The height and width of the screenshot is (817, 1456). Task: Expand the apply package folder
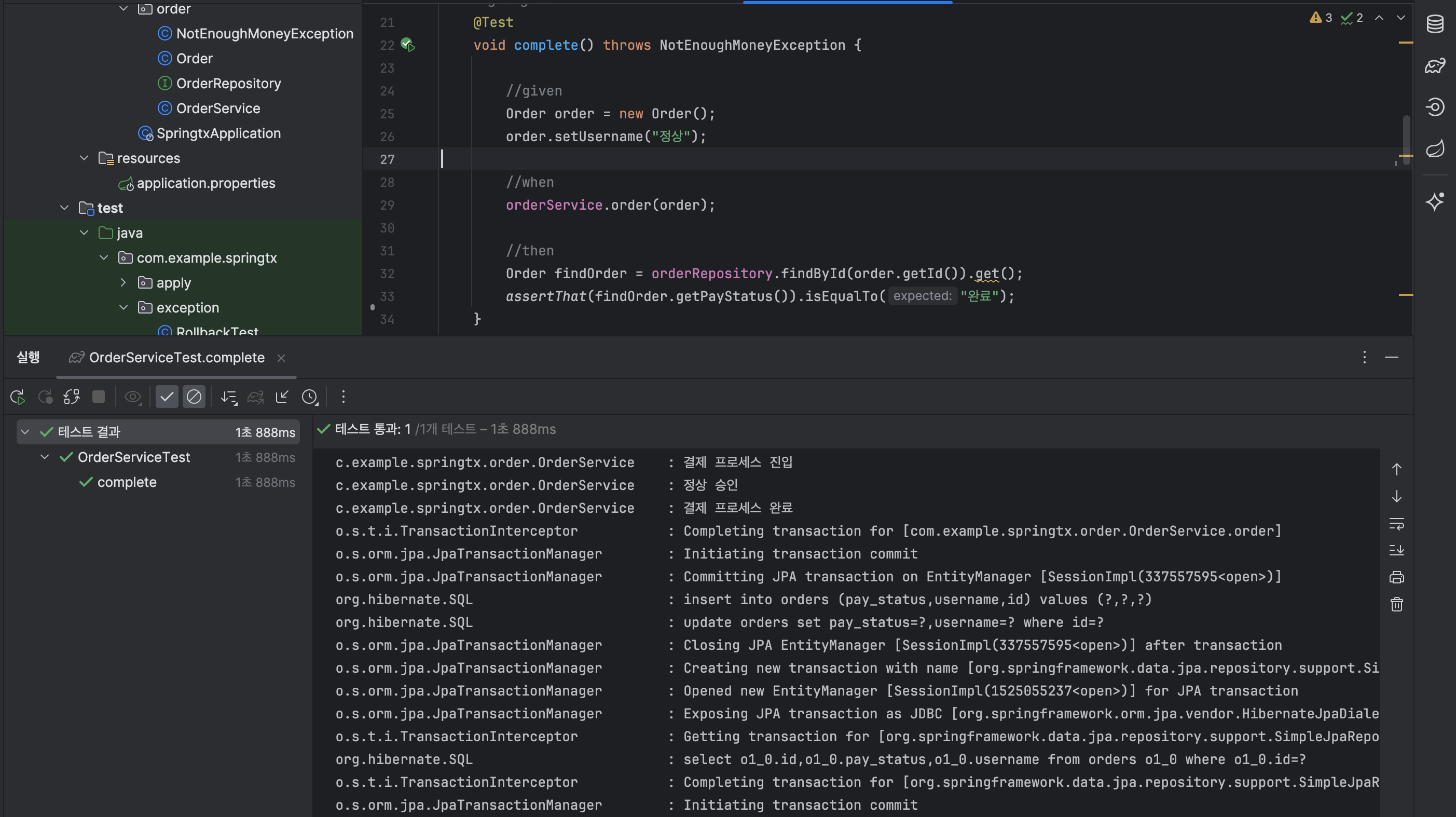(123, 283)
